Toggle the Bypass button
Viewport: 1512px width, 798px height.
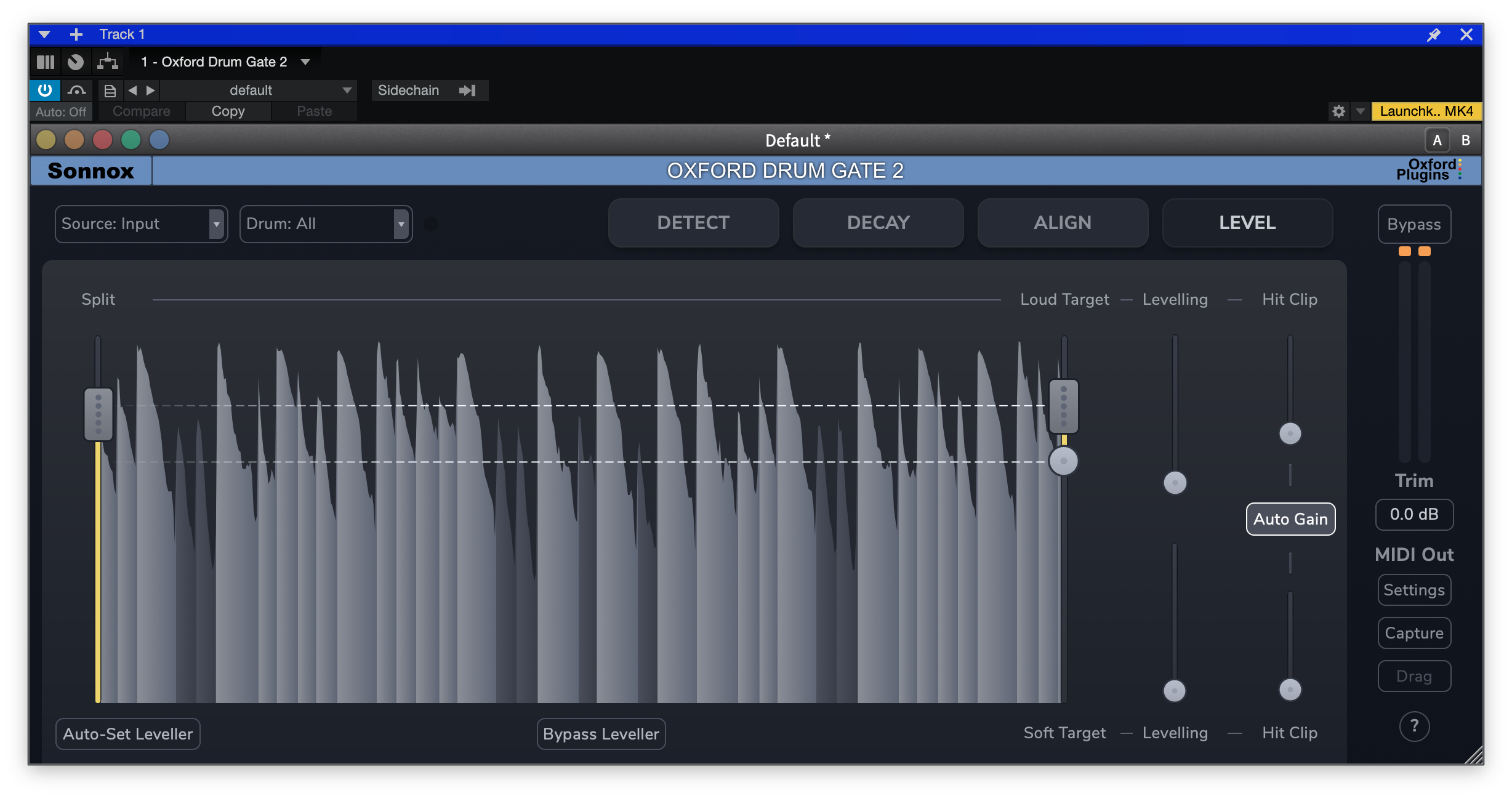(x=1415, y=225)
